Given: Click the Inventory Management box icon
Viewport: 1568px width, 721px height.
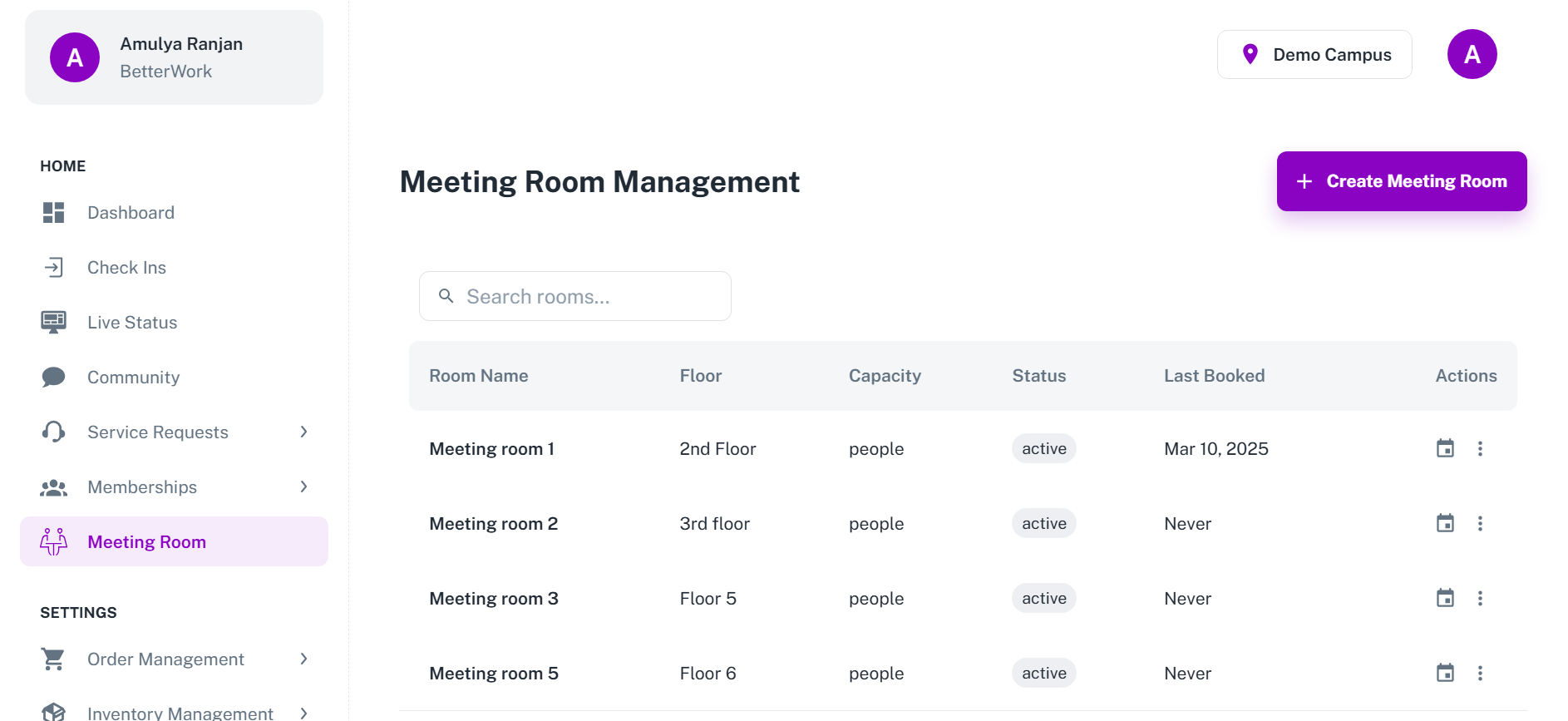Looking at the screenshot, I should (x=54, y=713).
